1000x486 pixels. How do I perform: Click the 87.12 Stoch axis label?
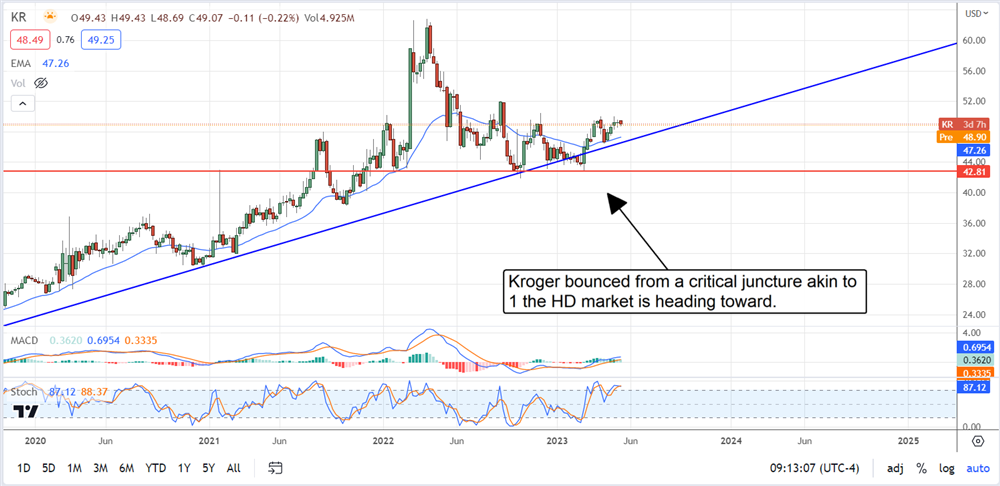(974, 387)
